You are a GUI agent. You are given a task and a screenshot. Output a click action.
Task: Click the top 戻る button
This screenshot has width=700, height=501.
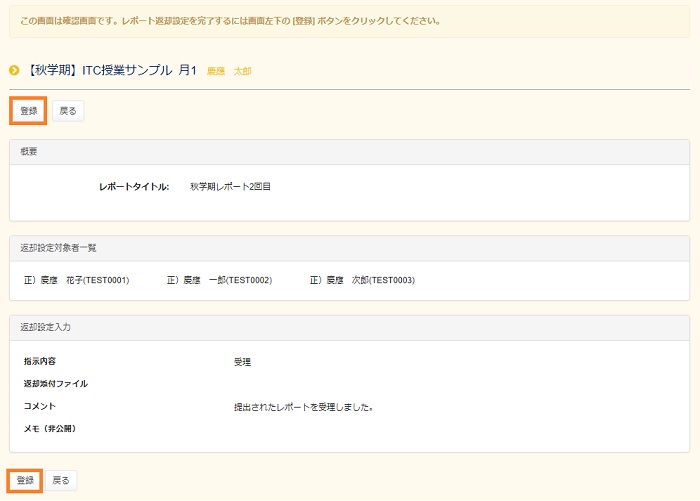[x=68, y=110]
